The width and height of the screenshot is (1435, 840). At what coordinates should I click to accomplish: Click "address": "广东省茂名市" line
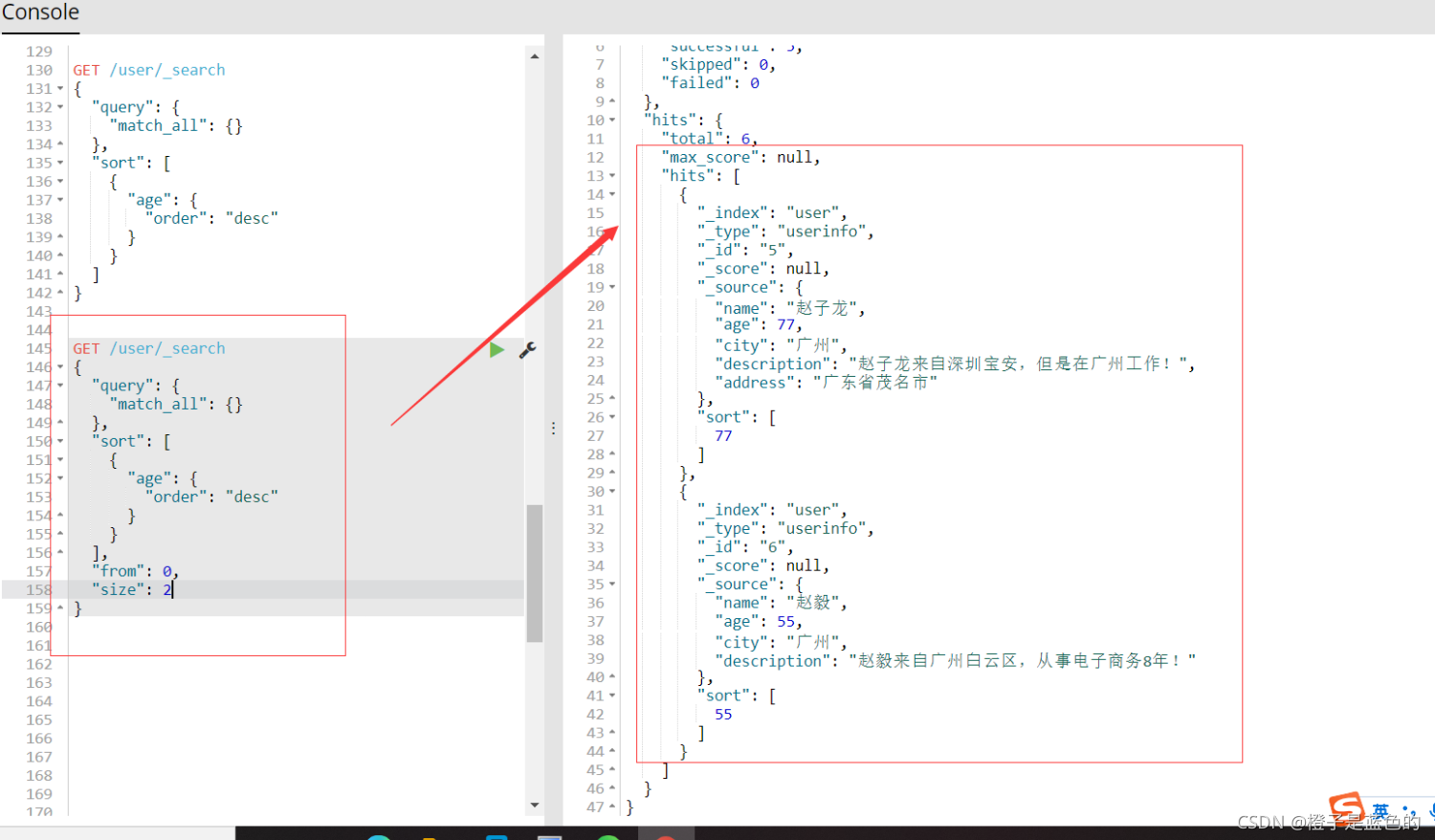click(x=827, y=383)
